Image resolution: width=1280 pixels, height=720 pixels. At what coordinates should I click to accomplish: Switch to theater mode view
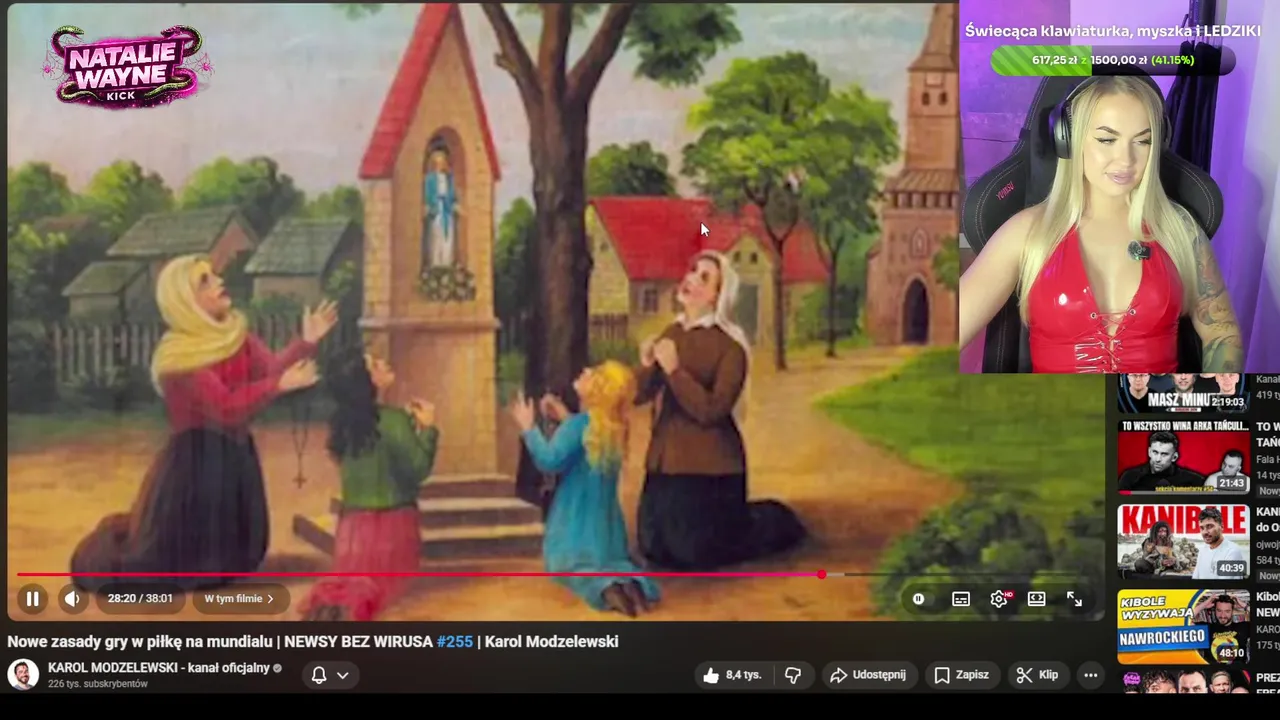pyautogui.click(x=1037, y=599)
